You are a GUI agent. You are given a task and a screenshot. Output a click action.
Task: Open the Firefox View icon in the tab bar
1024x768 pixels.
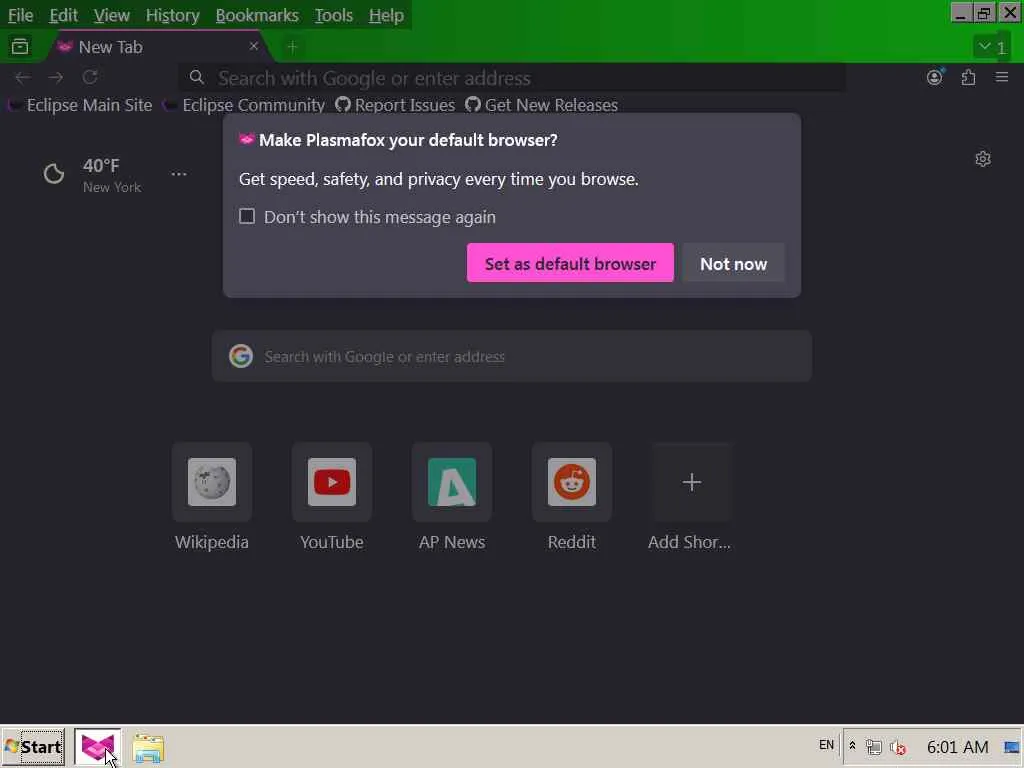(20, 46)
